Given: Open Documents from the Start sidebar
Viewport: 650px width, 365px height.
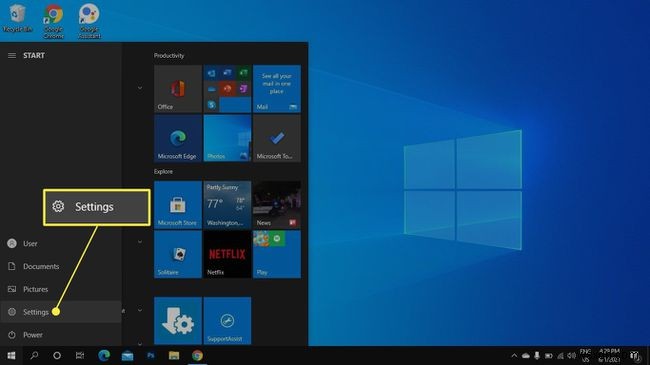Looking at the screenshot, I should [61, 266].
